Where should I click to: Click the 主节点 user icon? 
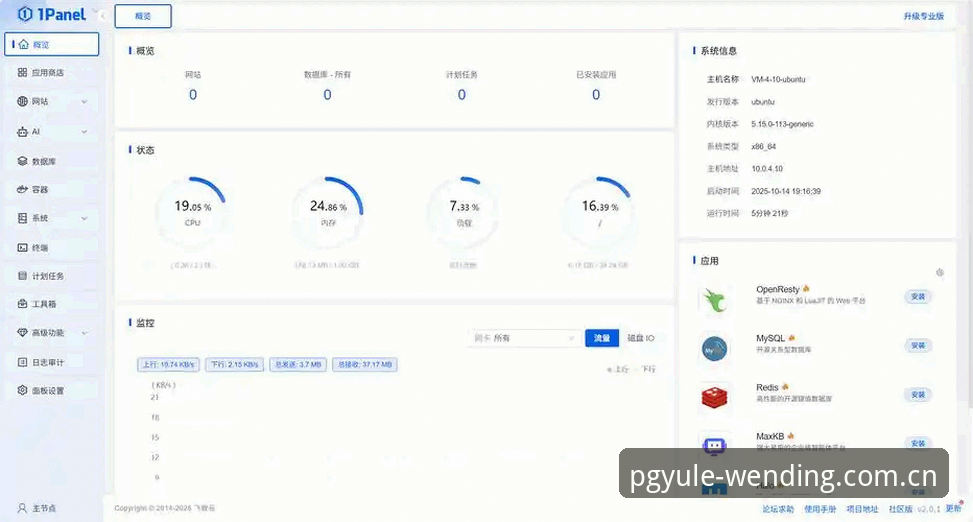click(x=22, y=508)
